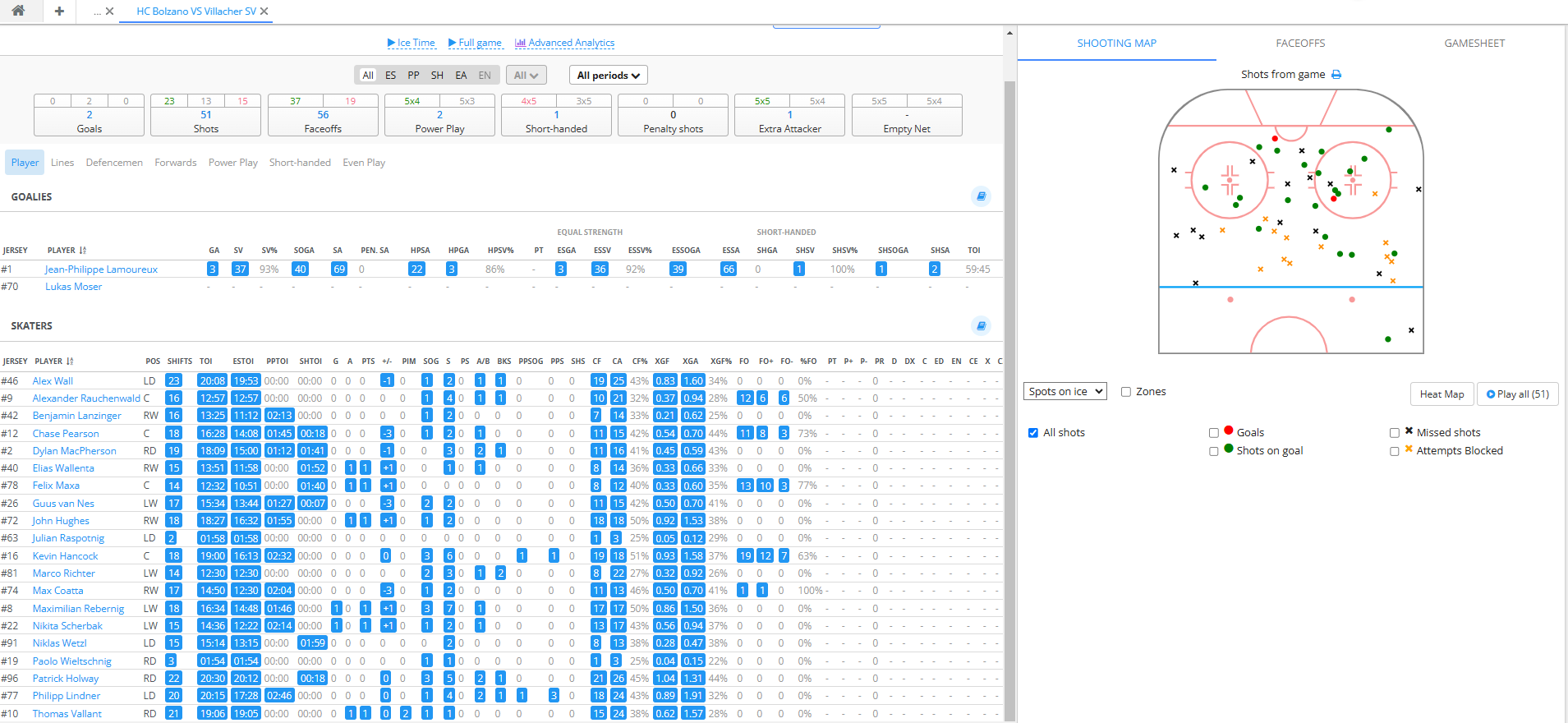
Task: Check the Missed shots filter
Action: [x=1394, y=433]
